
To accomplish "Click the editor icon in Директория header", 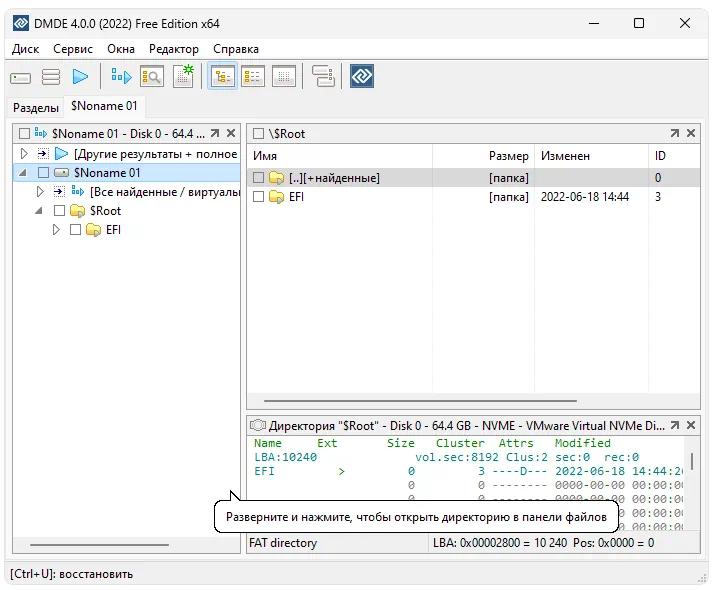I will 258,426.
